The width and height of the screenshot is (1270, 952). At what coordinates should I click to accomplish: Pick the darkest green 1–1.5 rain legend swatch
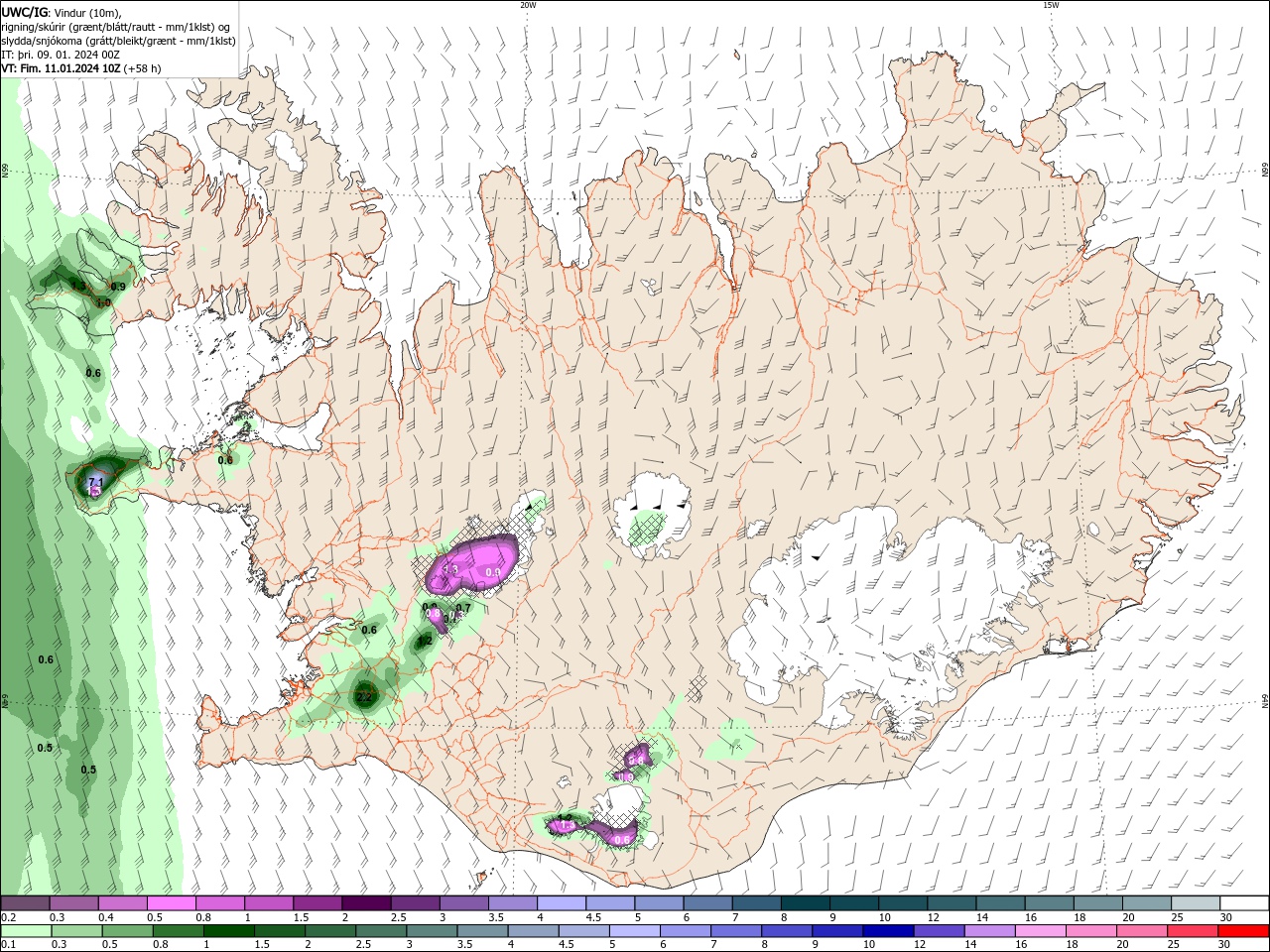coord(229,931)
